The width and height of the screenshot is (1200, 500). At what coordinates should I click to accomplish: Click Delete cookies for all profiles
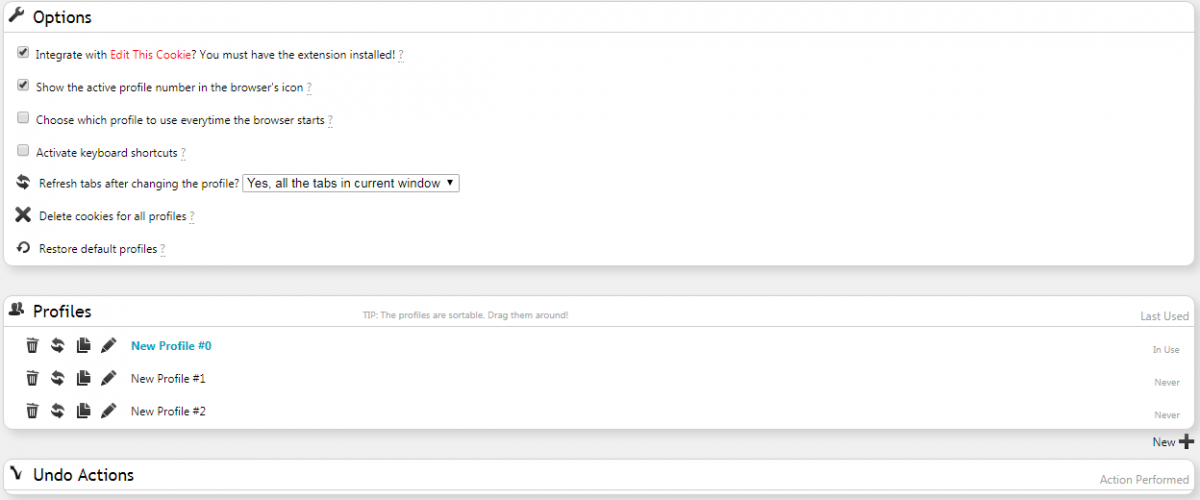[112, 216]
